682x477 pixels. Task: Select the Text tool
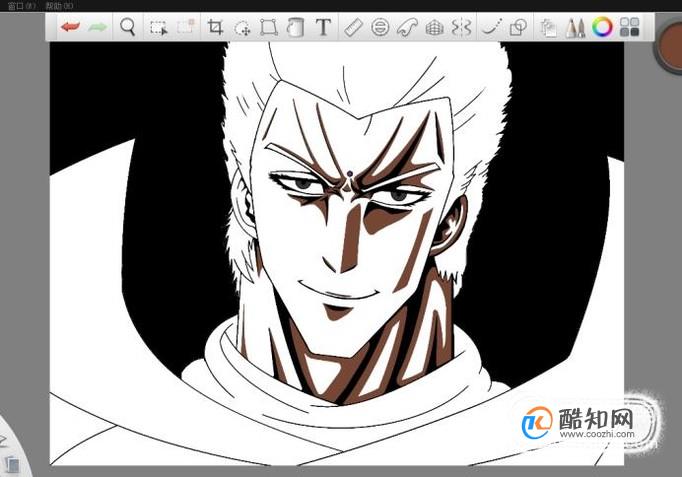tap(323, 27)
